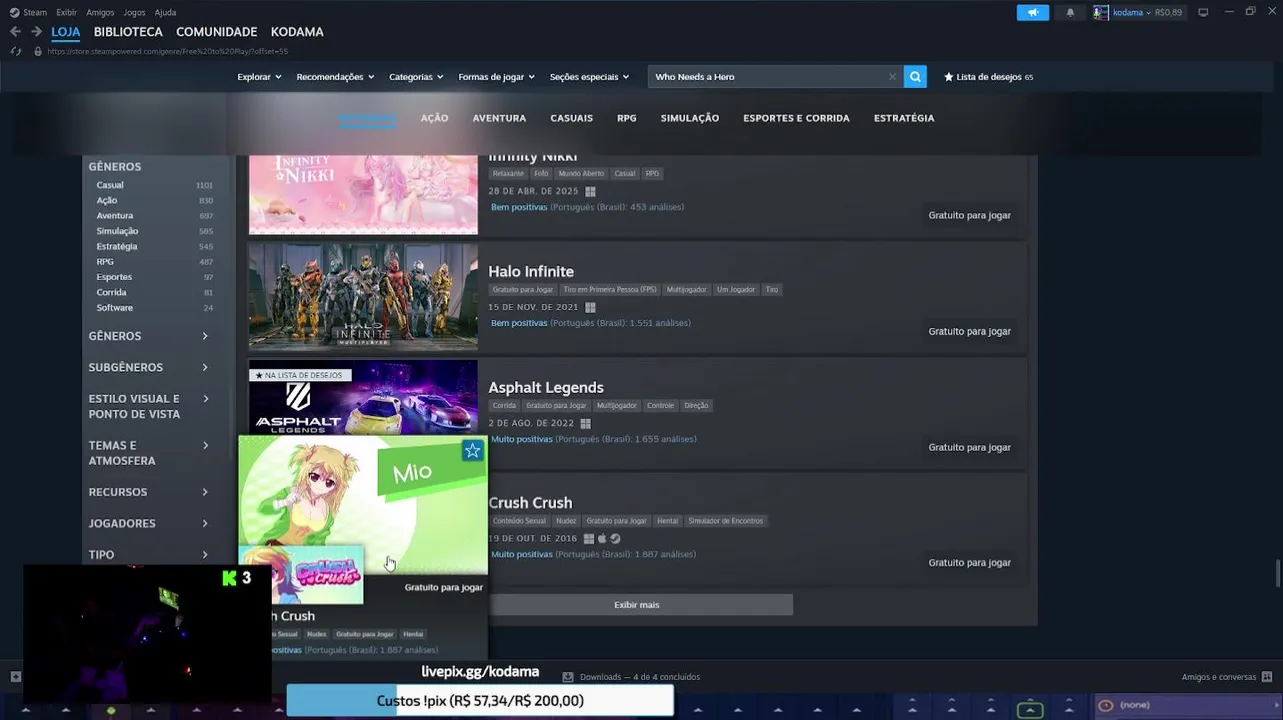
Task: Switch to BIBLIOTECA
Action: click(x=128, y=32)
